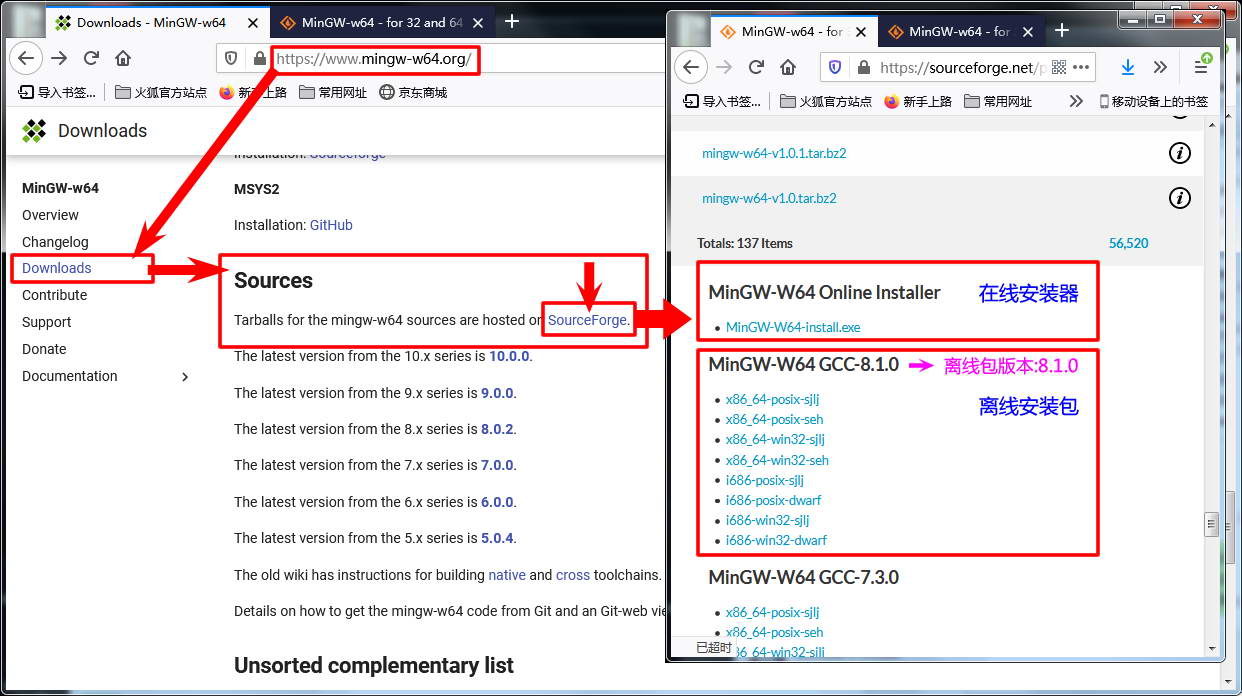The width and height of the screenshot is (1242, 696).
Task: Expand the Documentation sidebar chevron
Action: (185, 376)
